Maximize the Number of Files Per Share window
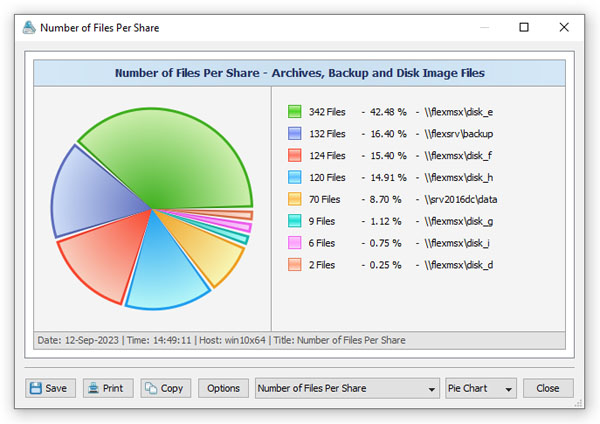The width and height of the screenshot is (600, 424). tap(524, 28)
